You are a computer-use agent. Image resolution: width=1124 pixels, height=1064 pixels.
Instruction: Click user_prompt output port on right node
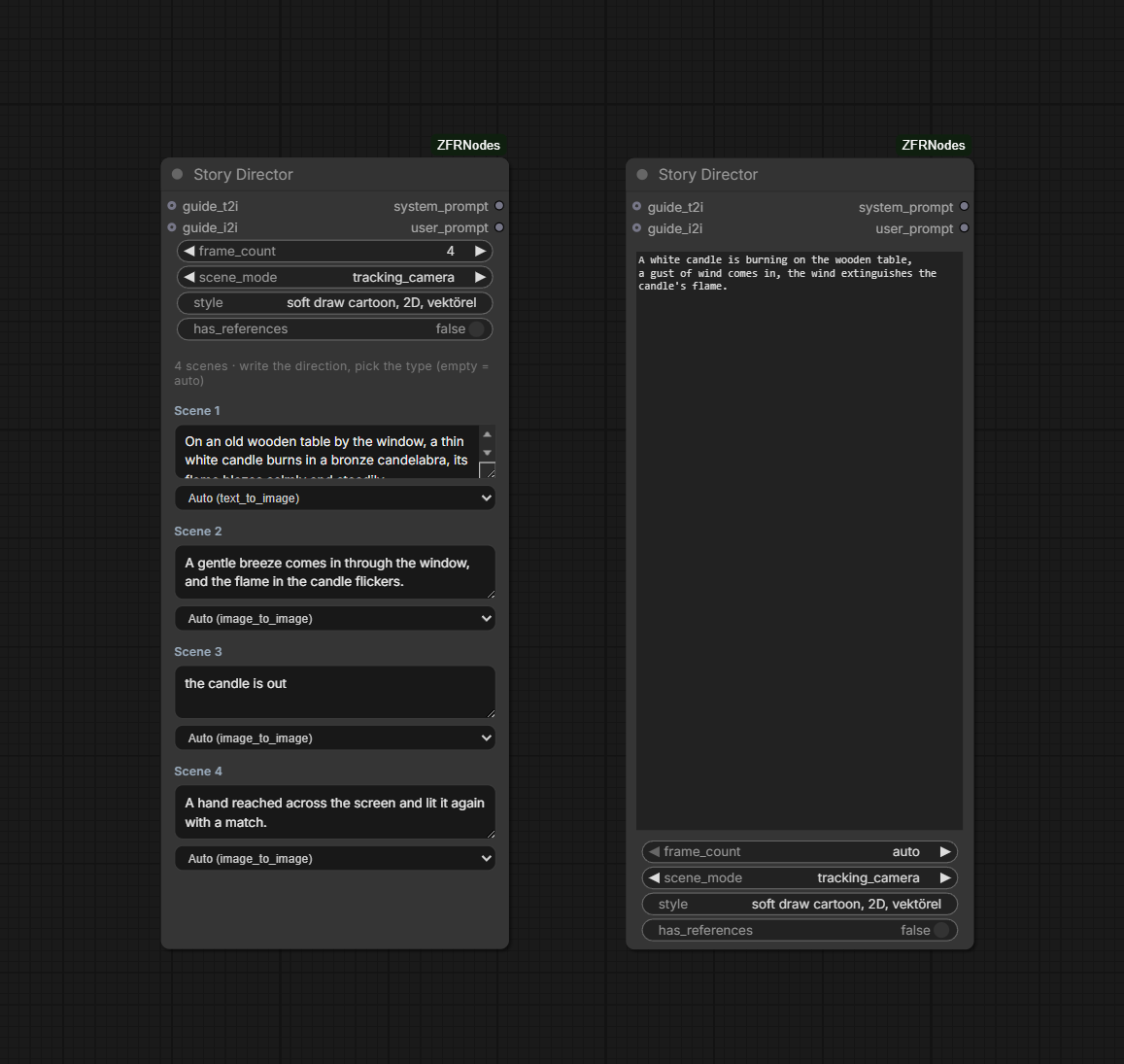coord(964,228)
